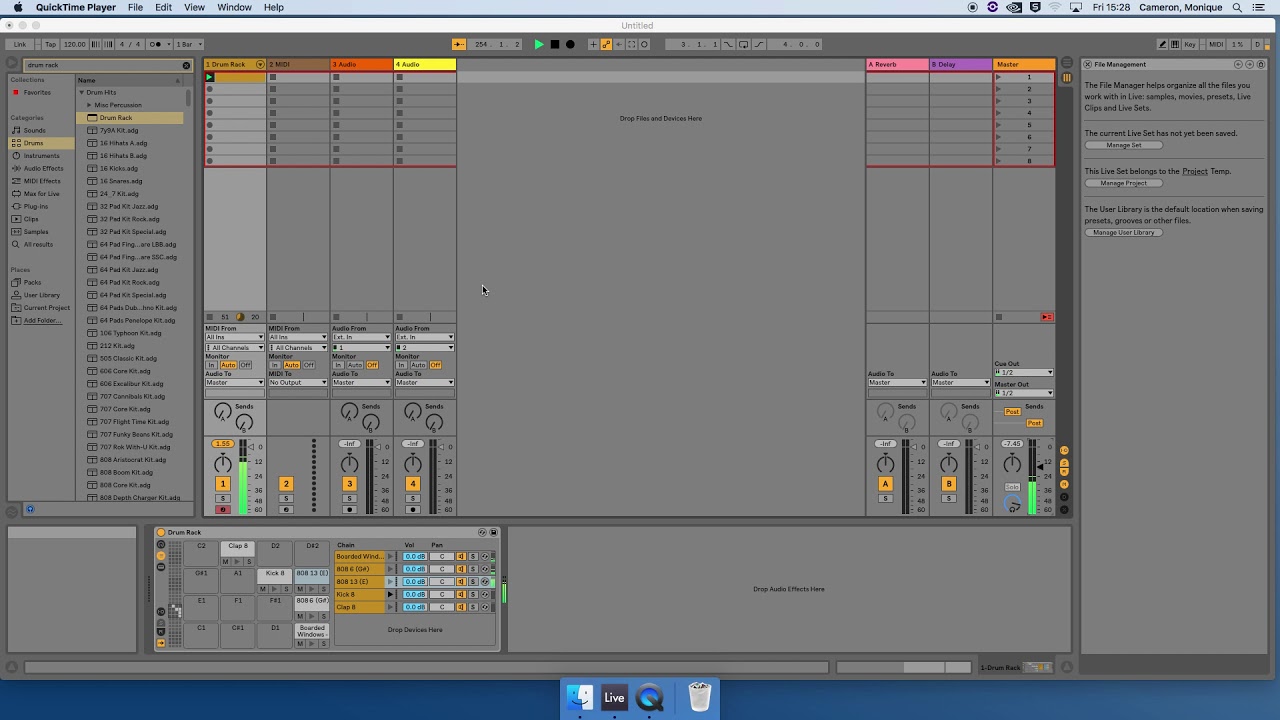Solo the Boarded Windows chain
Screen dimensions: 1280x720
[473, 557]
